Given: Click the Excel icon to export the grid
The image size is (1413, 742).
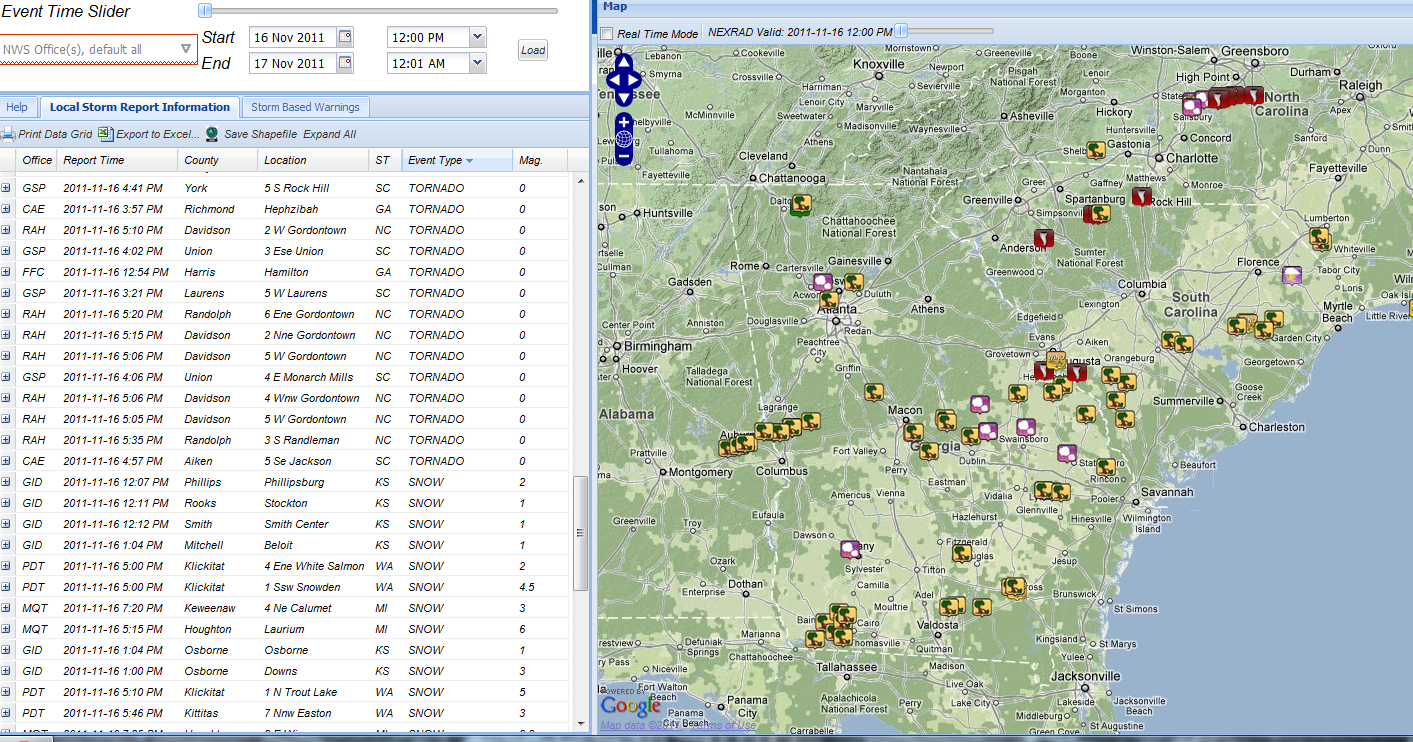Looking at the screenshot, I should 106,133.
